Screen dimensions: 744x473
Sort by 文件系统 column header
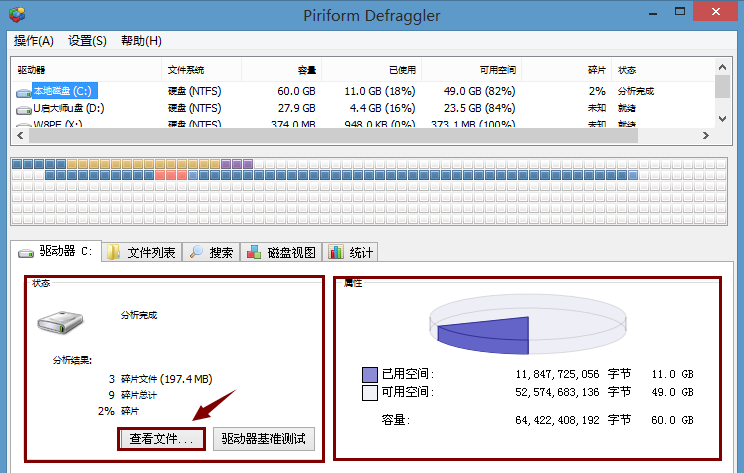[202, 70]
